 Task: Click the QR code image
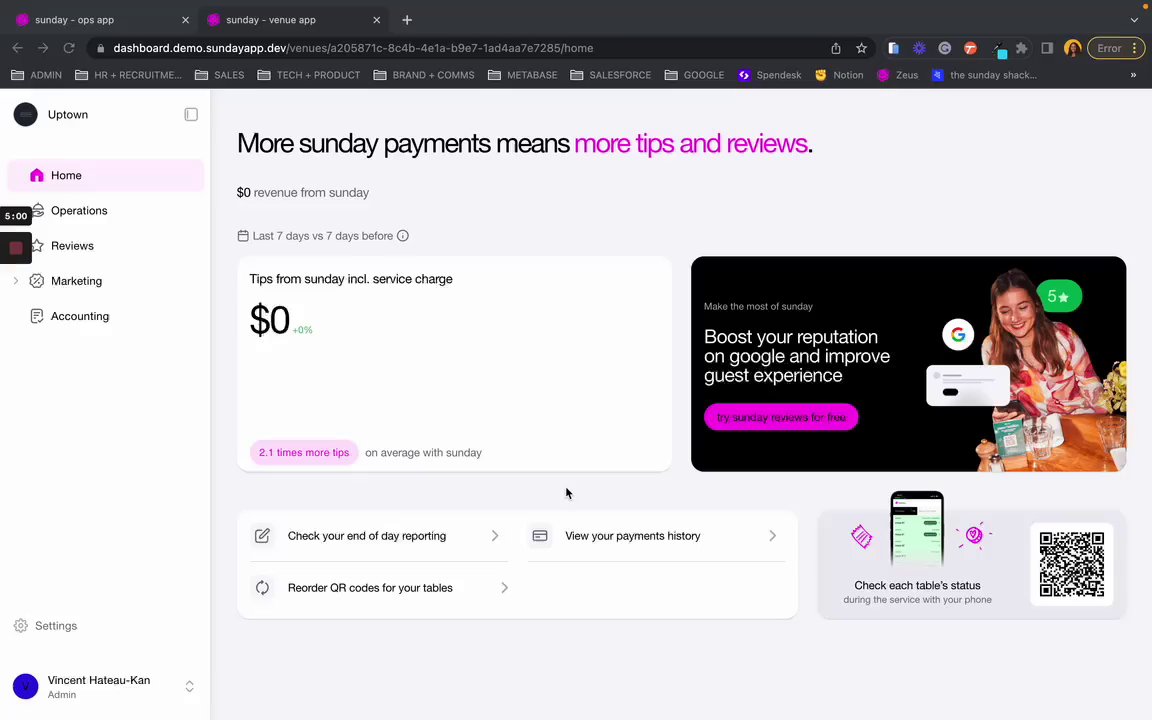pyautogui.click(x=1072, y=564)
